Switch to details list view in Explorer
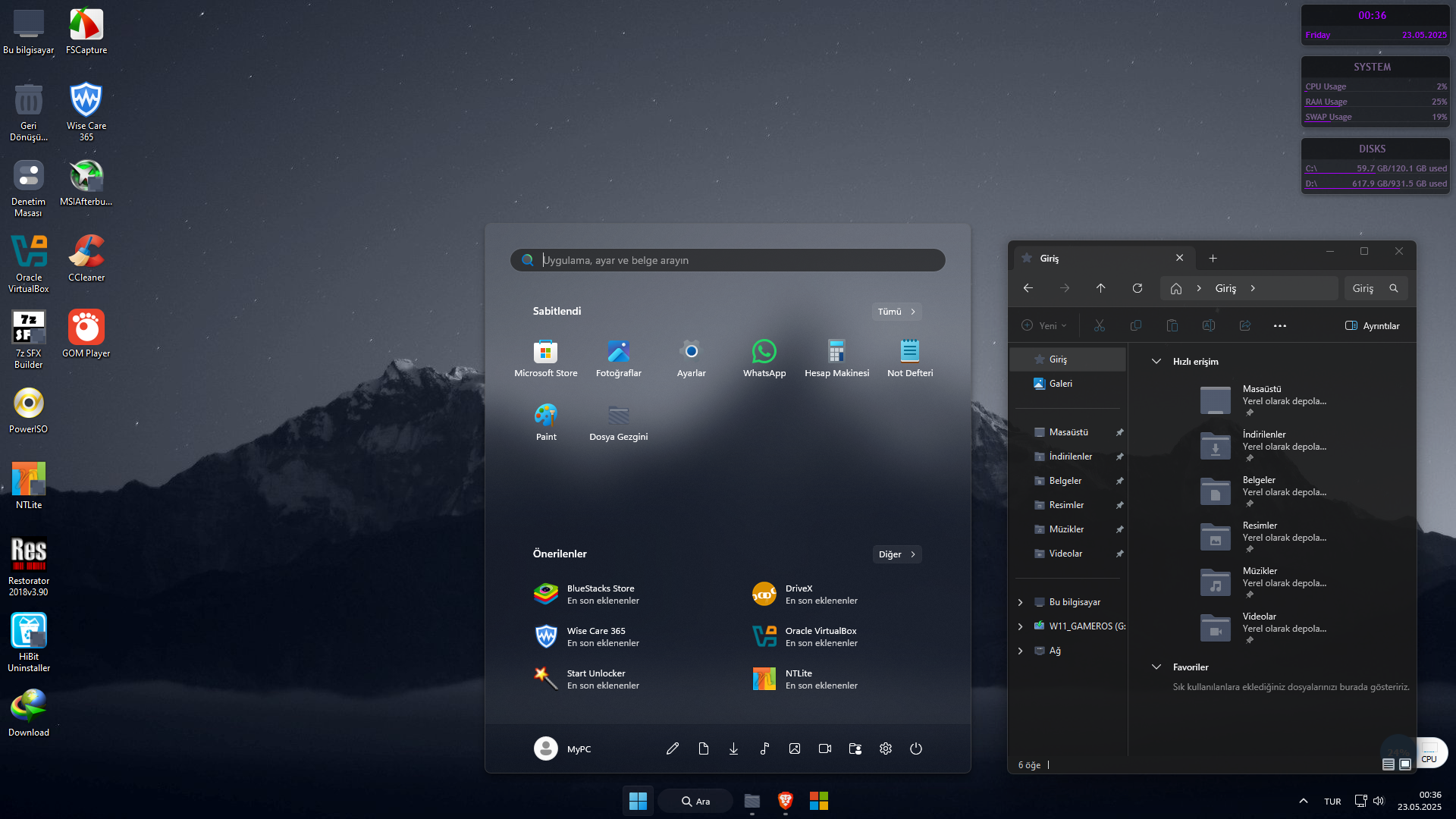This screenshot has width=1456, height=819. click(x=1389, y=764)
